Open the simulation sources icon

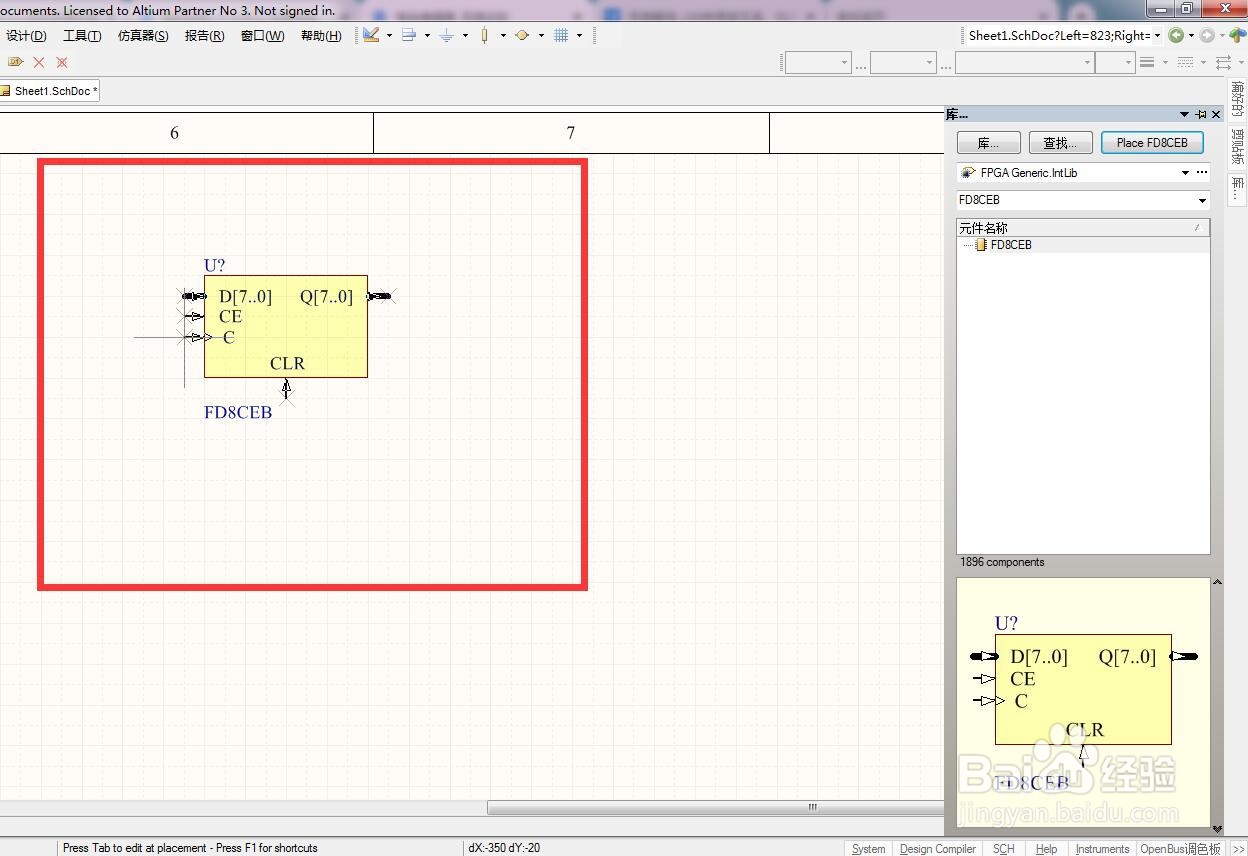[x=522, y=35]
